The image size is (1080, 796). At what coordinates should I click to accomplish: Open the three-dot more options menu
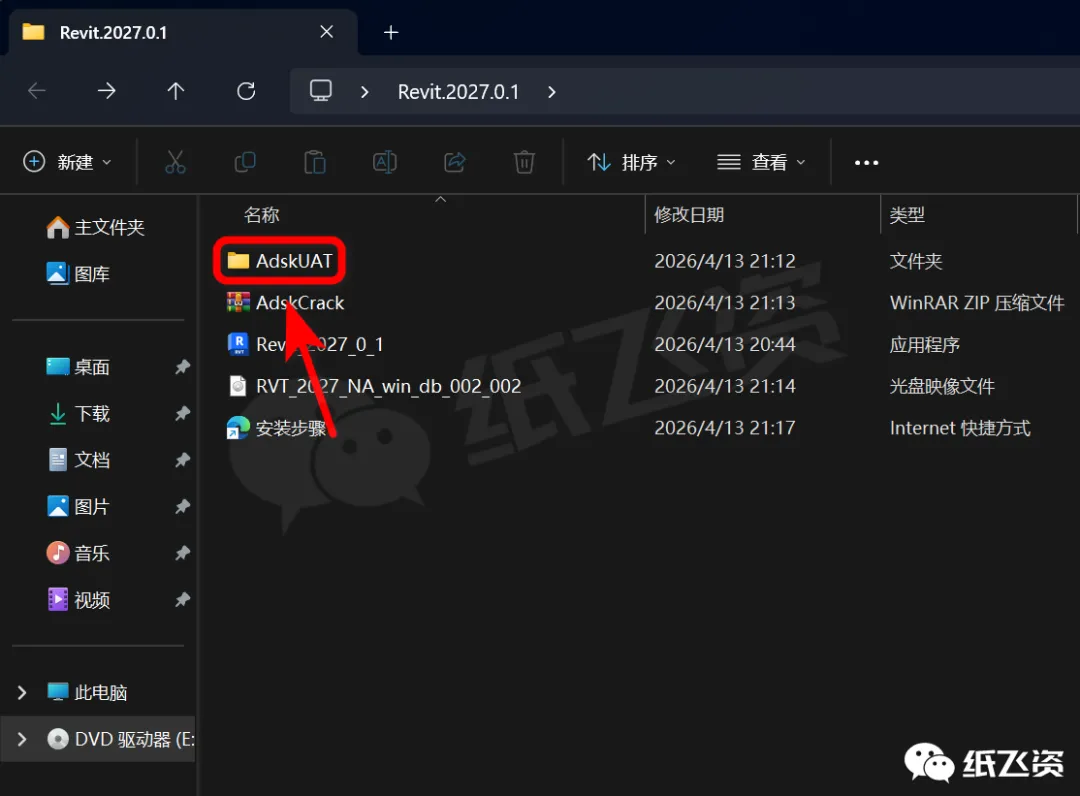tap(866, 163)
